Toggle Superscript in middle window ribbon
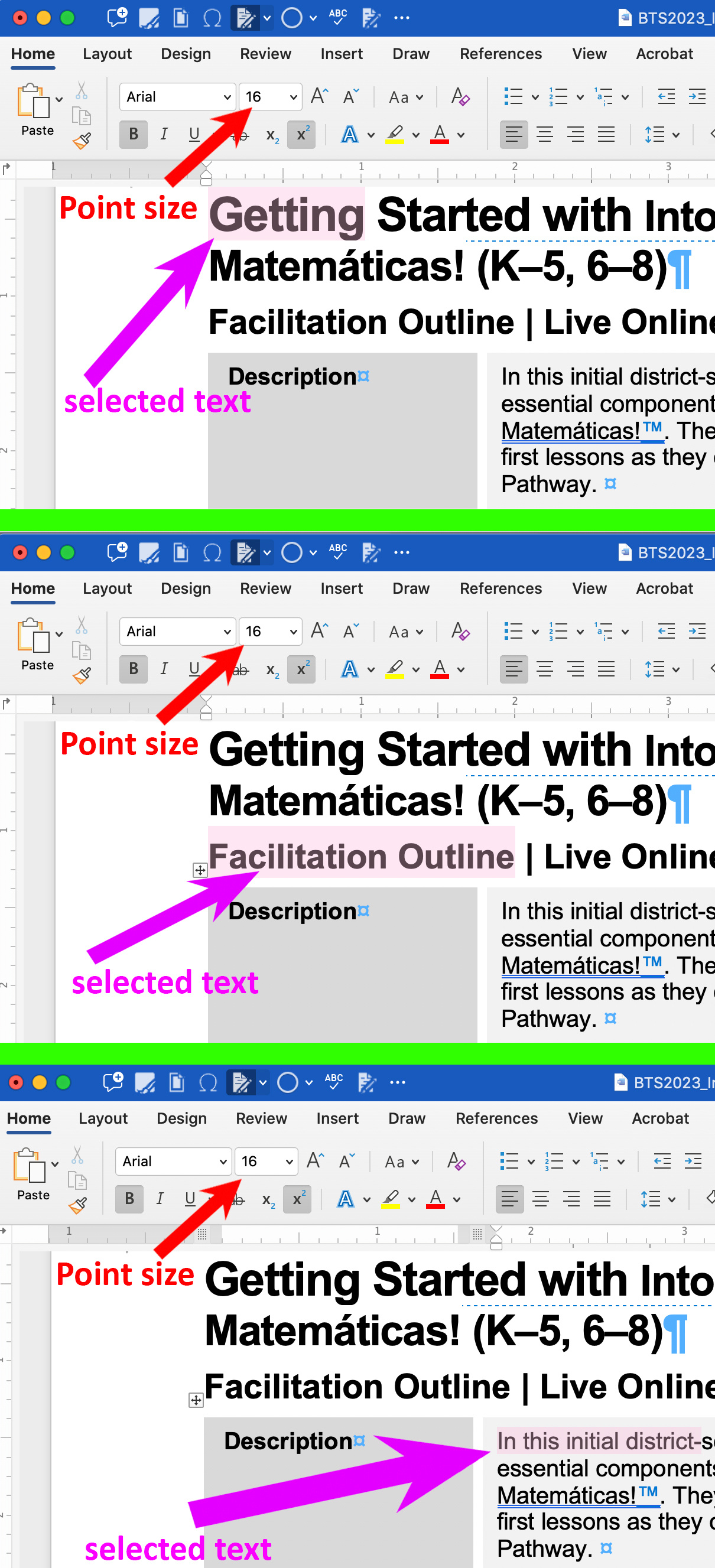The height and width of the screenshot is (1568, 715). 301,669
